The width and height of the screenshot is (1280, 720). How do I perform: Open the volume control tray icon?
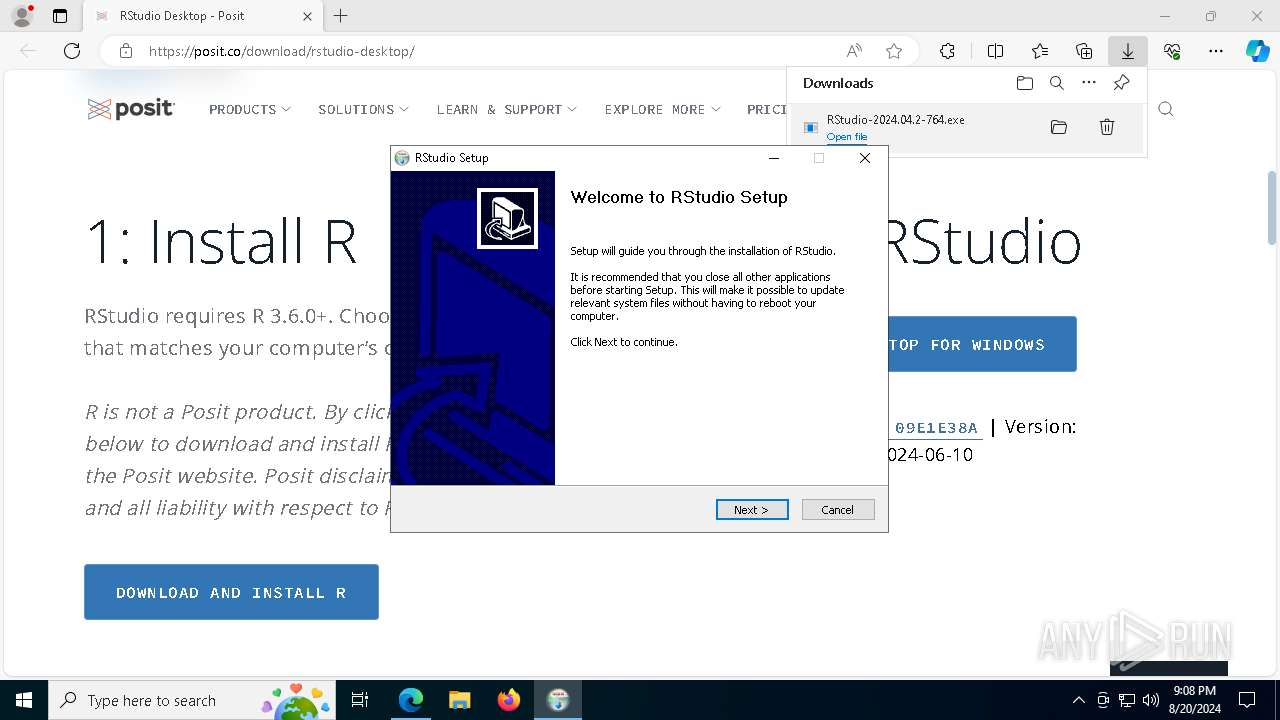point(1151,700)
